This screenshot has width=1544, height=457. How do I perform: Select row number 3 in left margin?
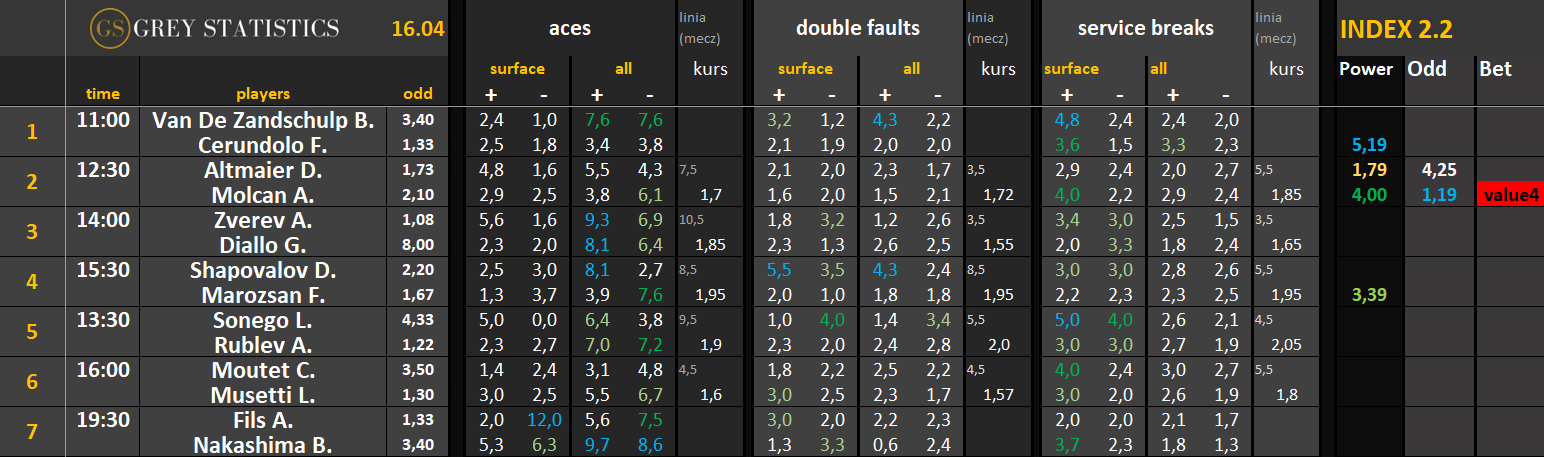[x=32, y=232]
